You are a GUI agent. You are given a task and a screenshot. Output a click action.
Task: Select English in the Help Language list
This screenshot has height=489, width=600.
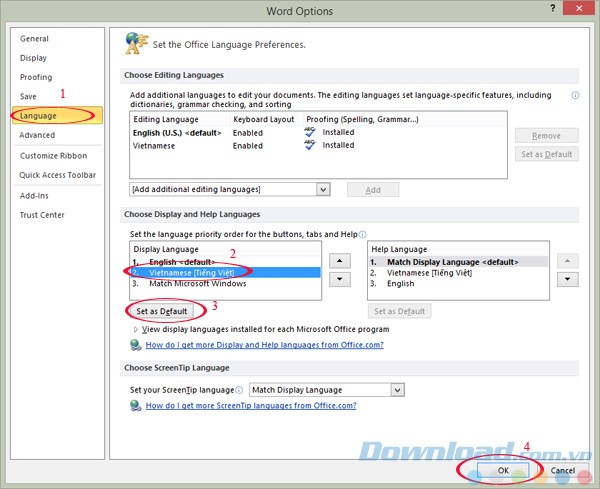(400, 283)
